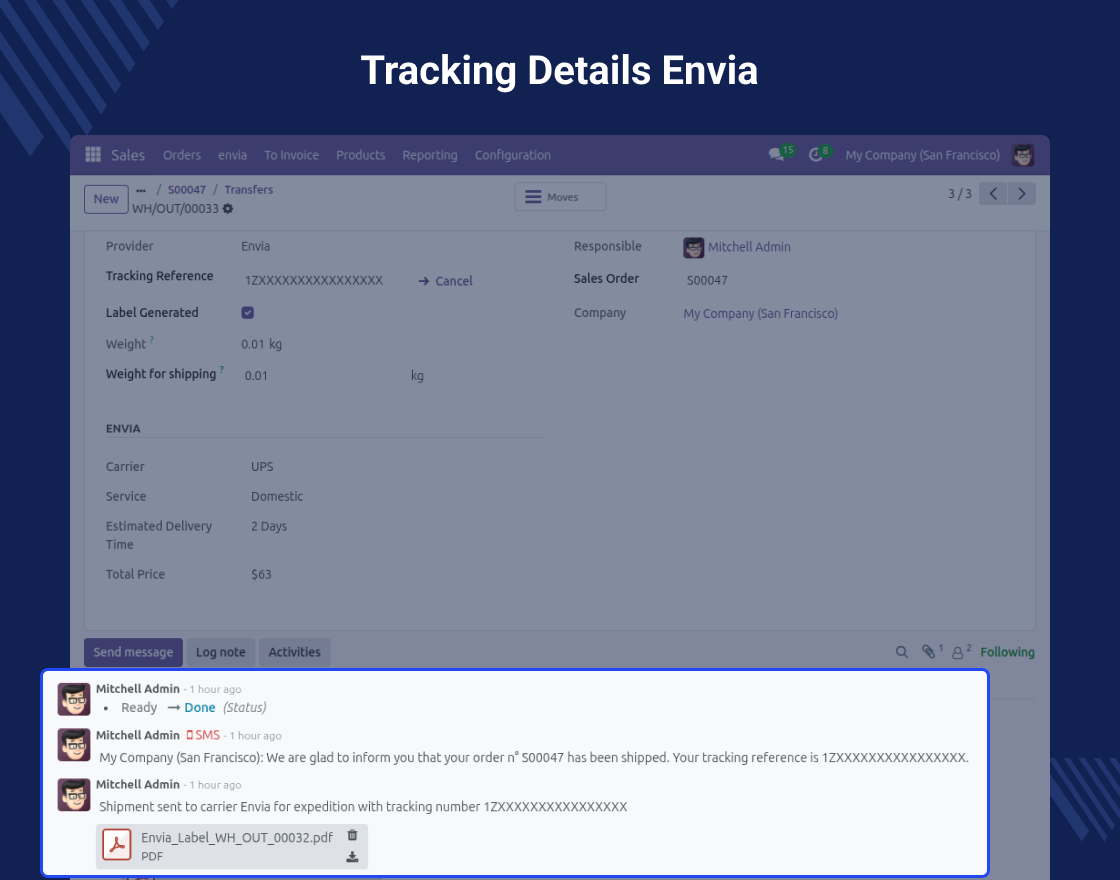Image resolution: width=1120 pixels, height=880 pixels.
Task: Switch to the Log note tab
Action: (x=221, y=652)
